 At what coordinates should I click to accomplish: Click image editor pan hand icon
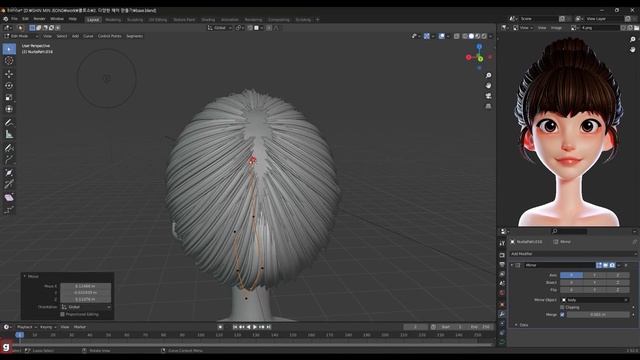pos(632,49)
